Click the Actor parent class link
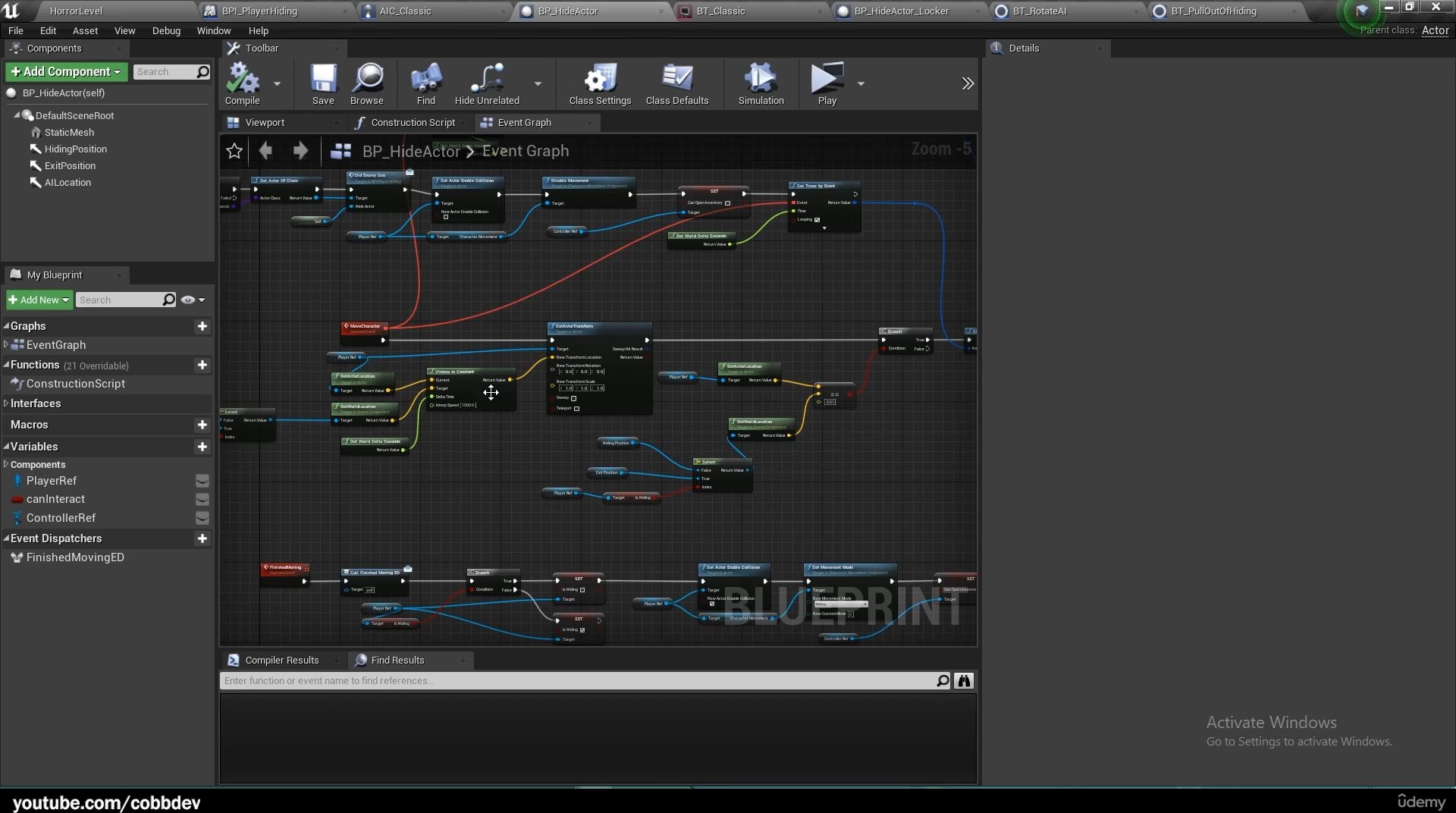The image size is (1456, 813). pos(1435,30)
